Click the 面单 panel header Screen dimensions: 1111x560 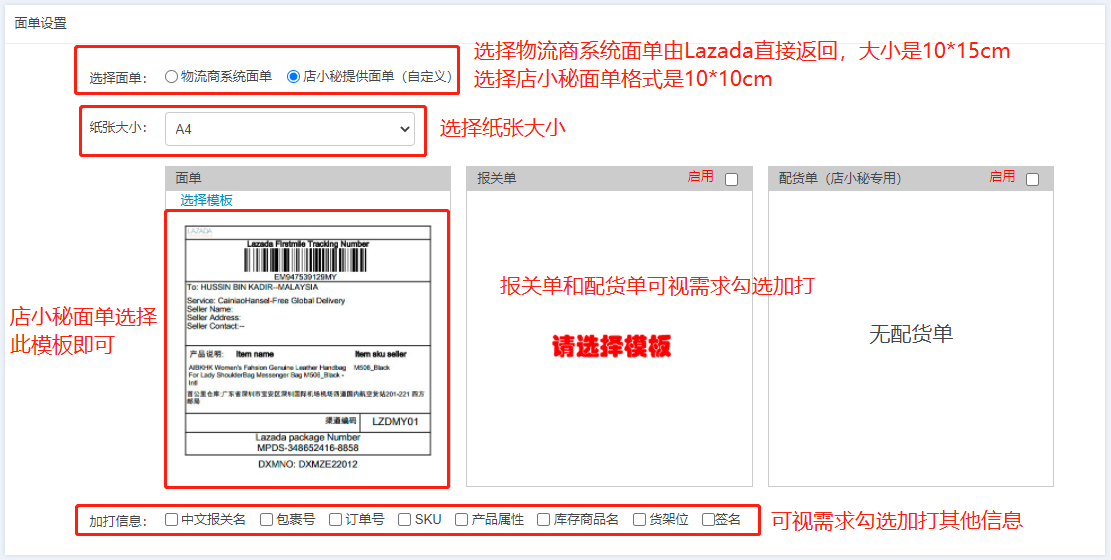tap(308, 179)
